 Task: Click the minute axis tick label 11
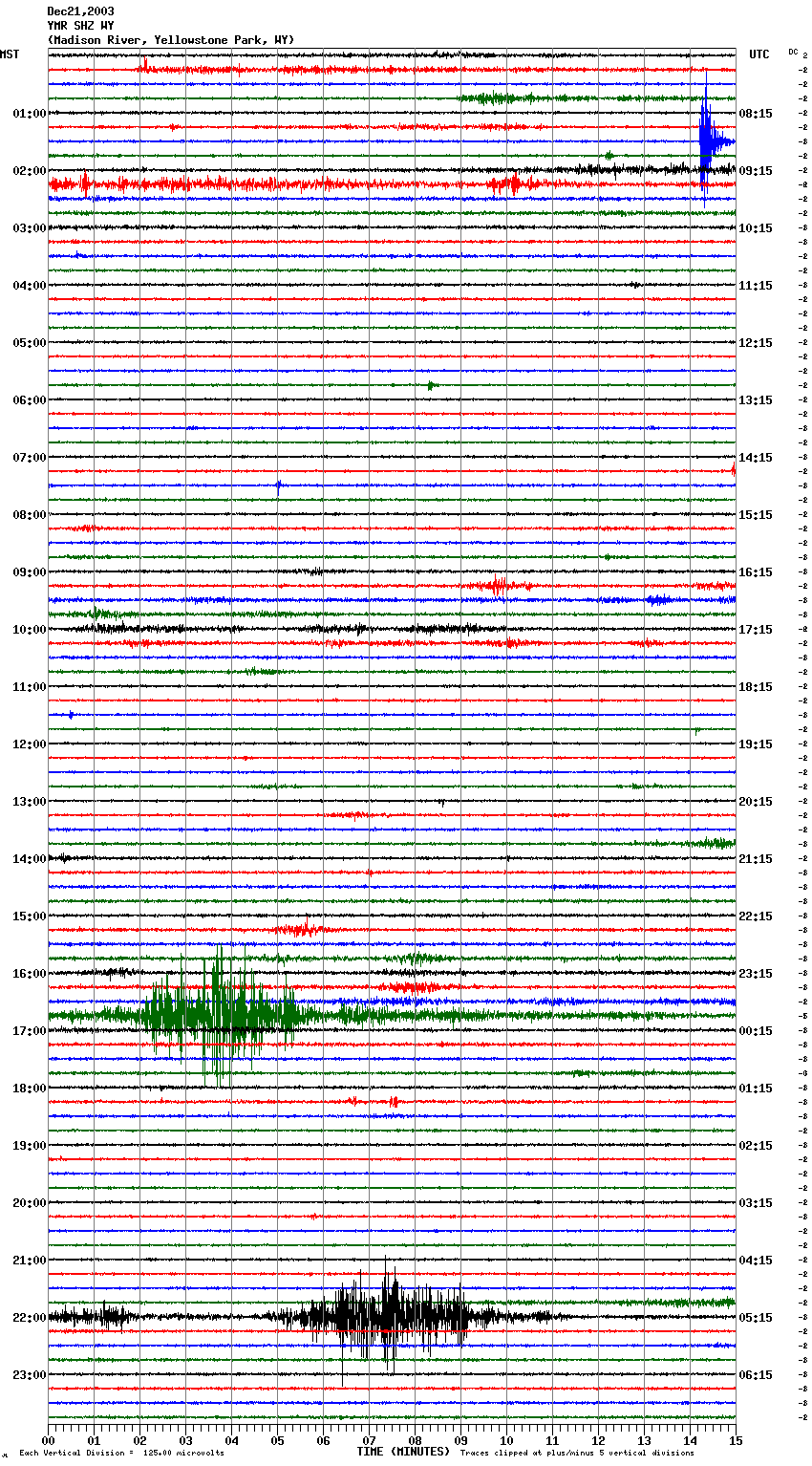[552, 1440]
